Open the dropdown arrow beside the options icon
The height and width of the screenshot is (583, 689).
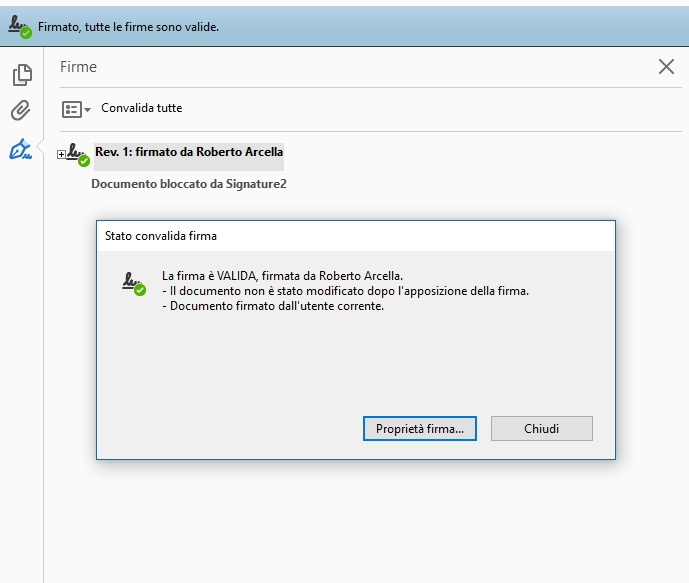pos(88,109)
